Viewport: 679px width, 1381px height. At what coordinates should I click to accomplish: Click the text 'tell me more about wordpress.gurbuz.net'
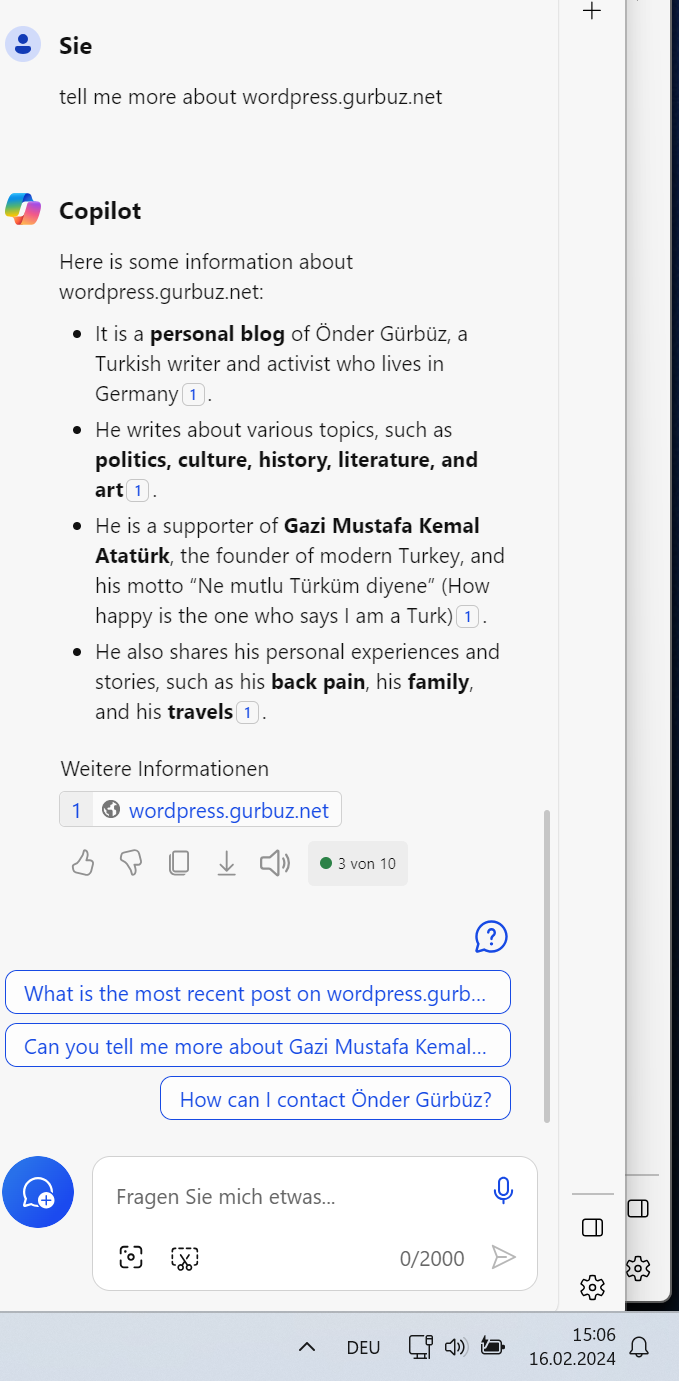click(x=250, y=97)
